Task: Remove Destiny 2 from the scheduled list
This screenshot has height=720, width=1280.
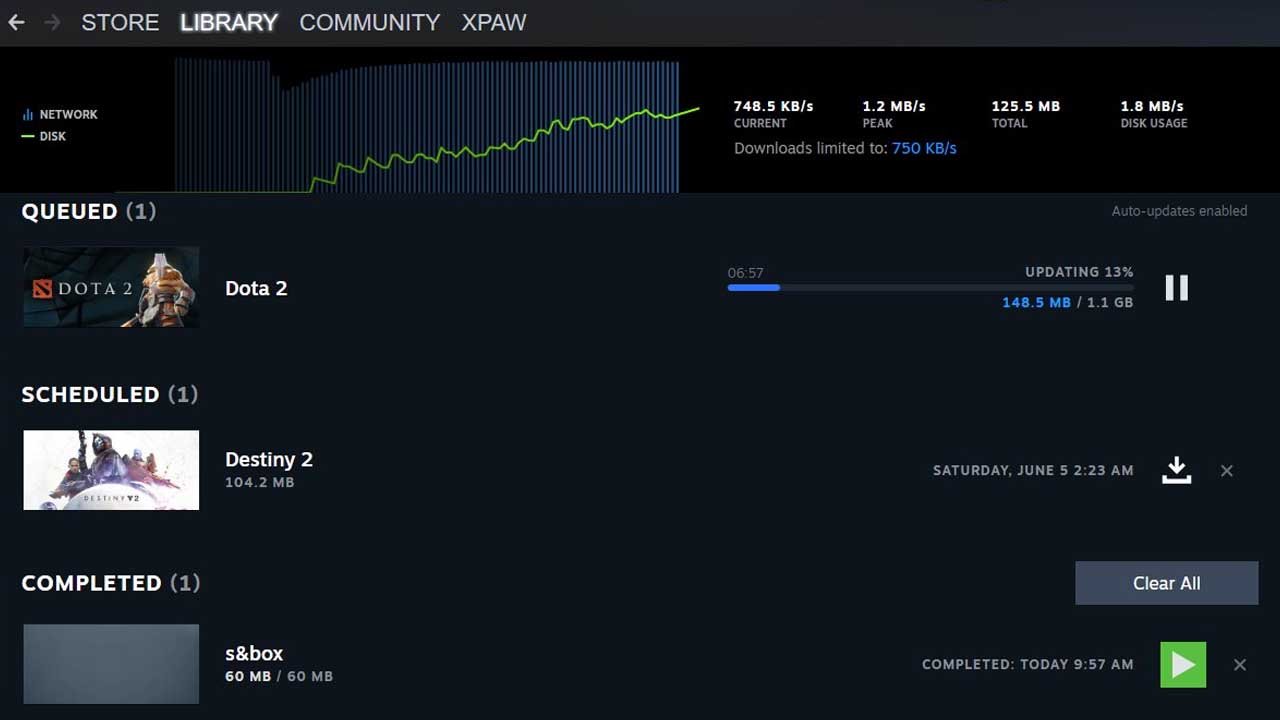Action: [x=1227, y=470]
